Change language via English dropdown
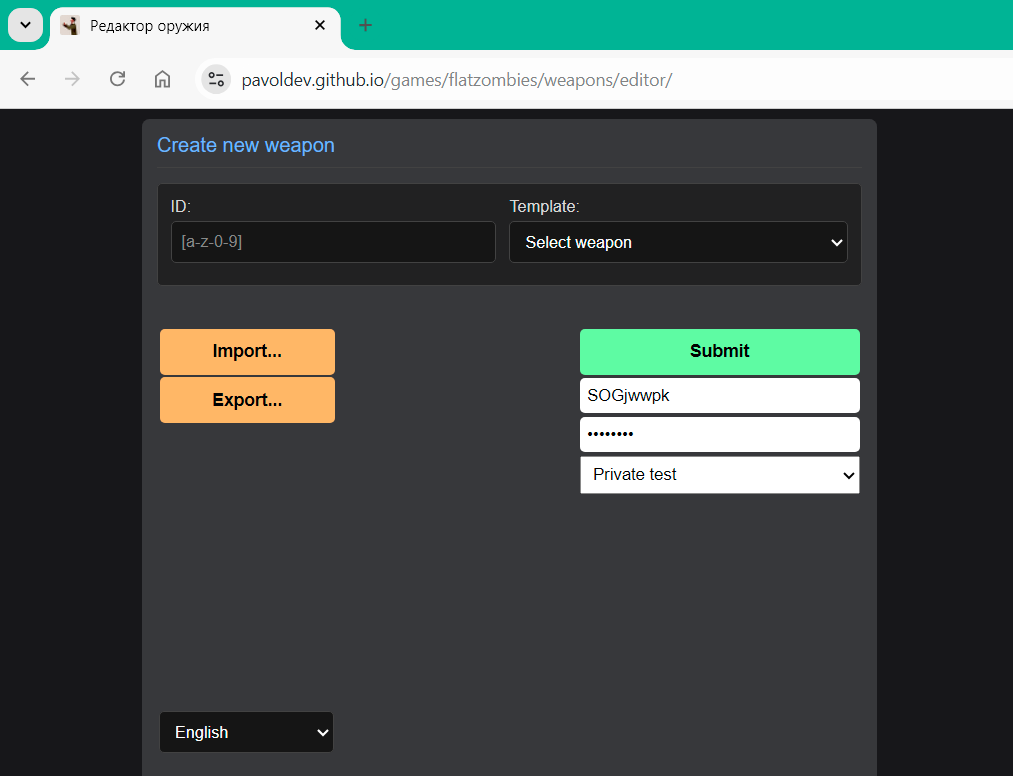 click(246, 732)
